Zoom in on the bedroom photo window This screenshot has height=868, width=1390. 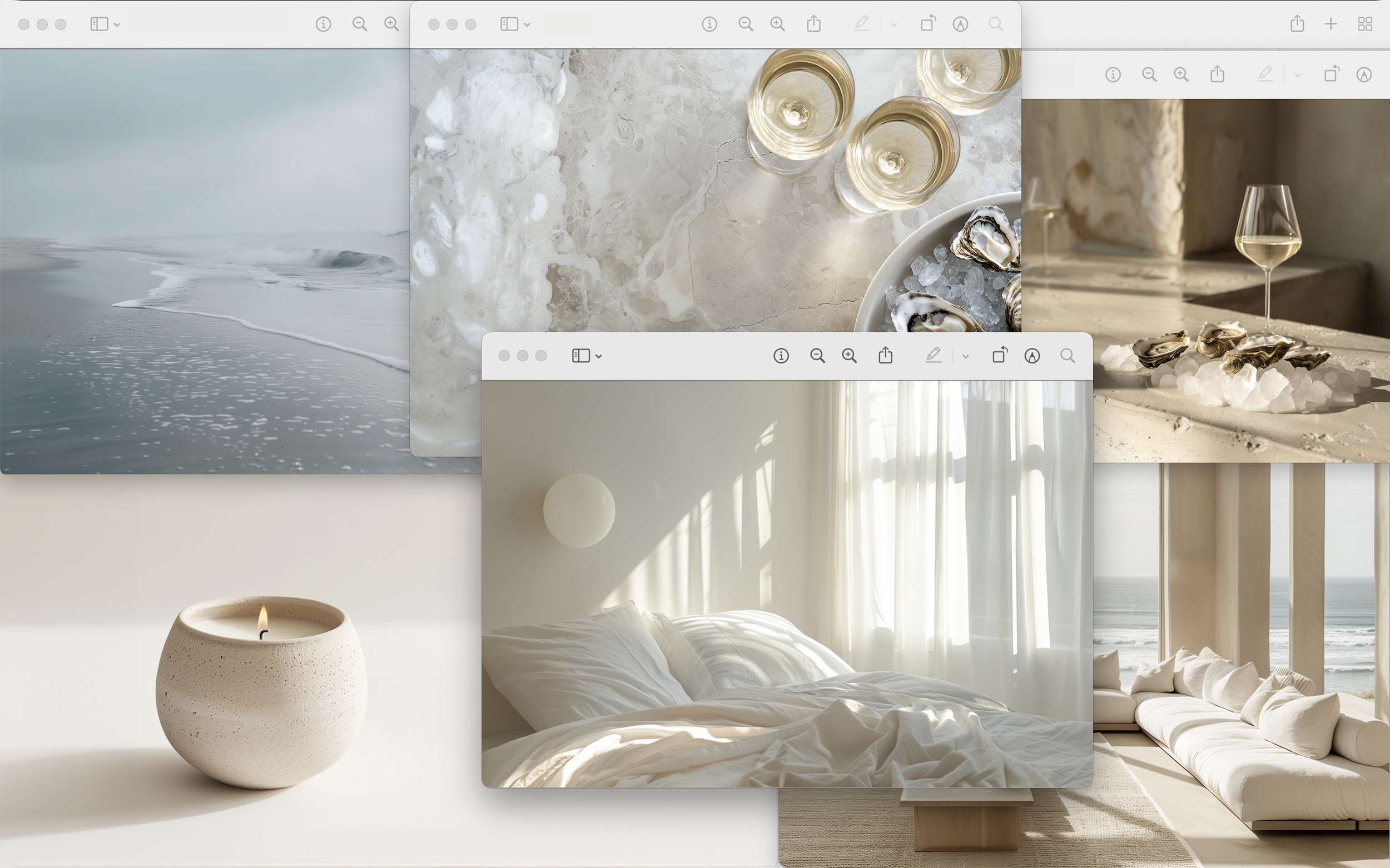tap(850, 356)
